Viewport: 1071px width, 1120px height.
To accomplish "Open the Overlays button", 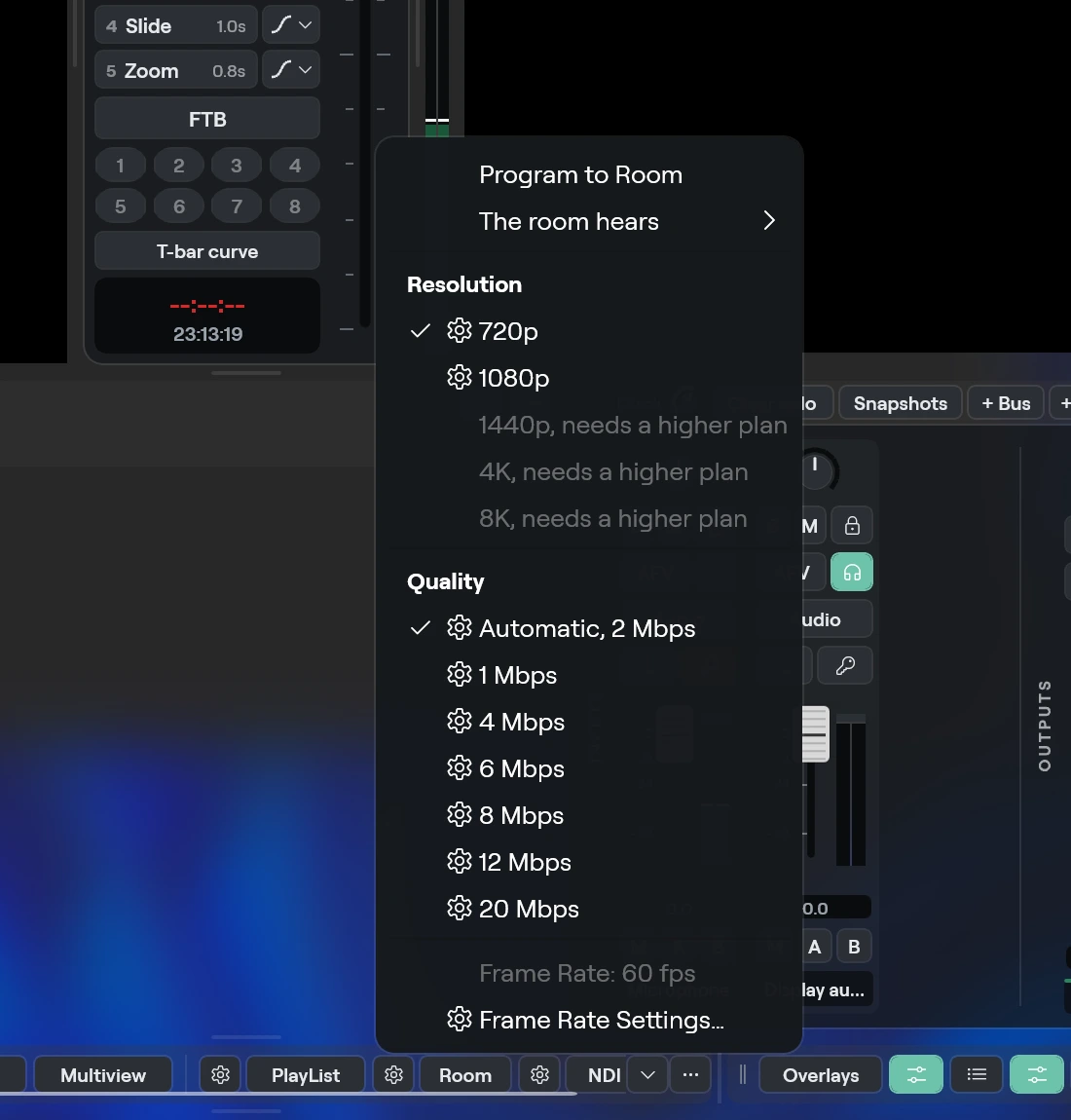I will click(x=821, y=1075).
